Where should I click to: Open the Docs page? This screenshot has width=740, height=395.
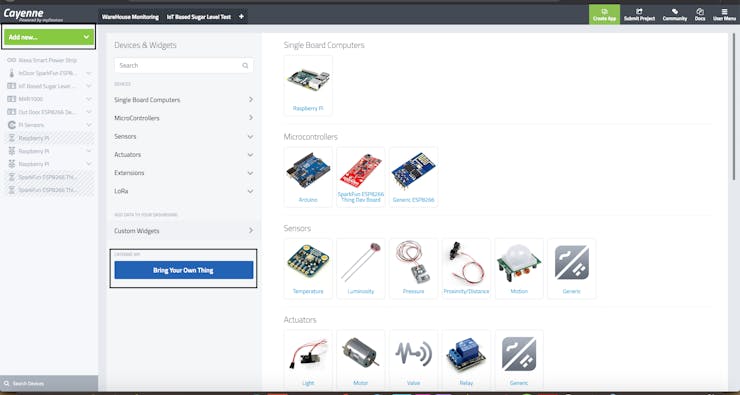point(700,15)
